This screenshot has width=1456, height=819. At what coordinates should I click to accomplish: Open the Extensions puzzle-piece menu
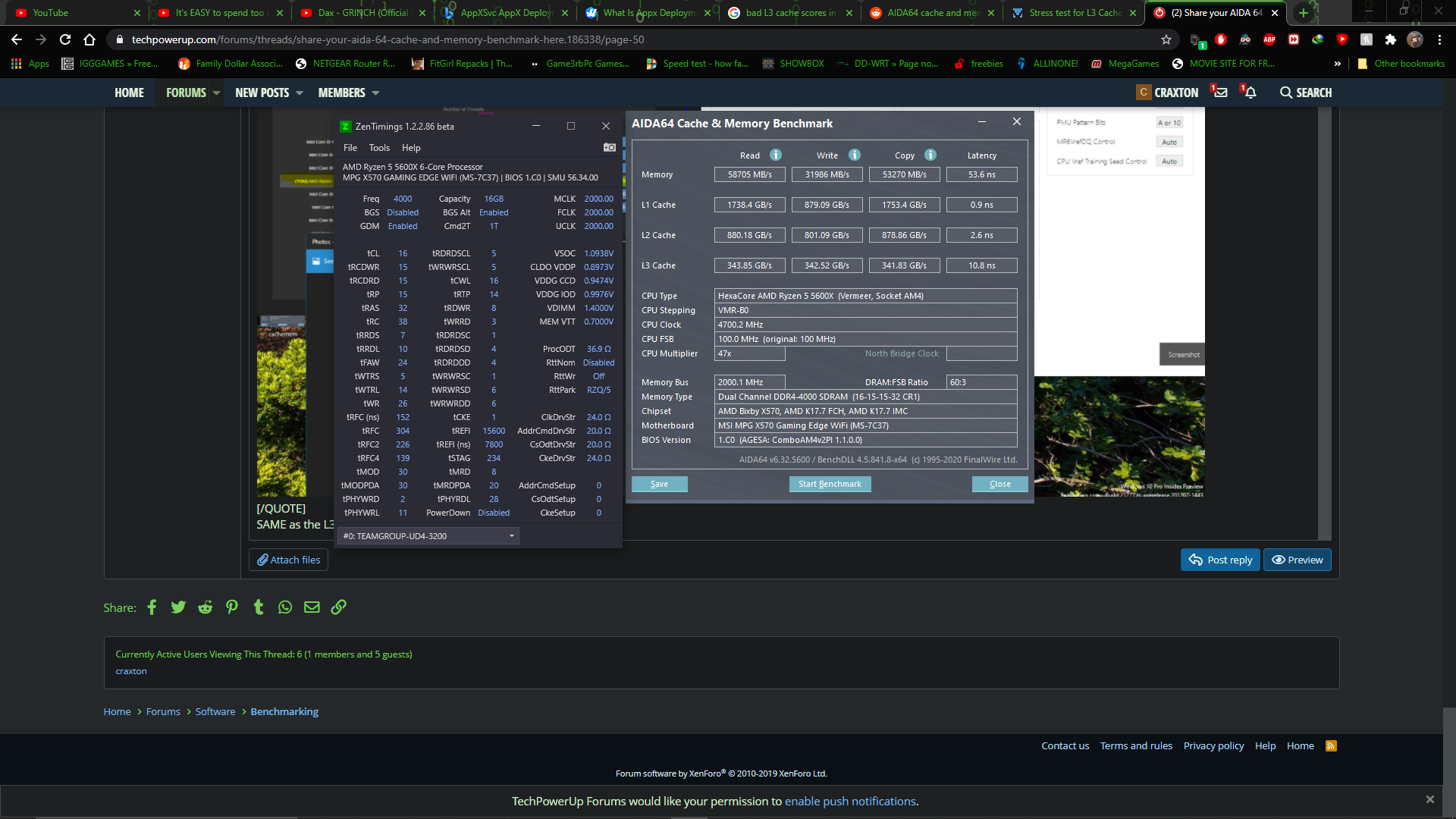[1391, 39]
